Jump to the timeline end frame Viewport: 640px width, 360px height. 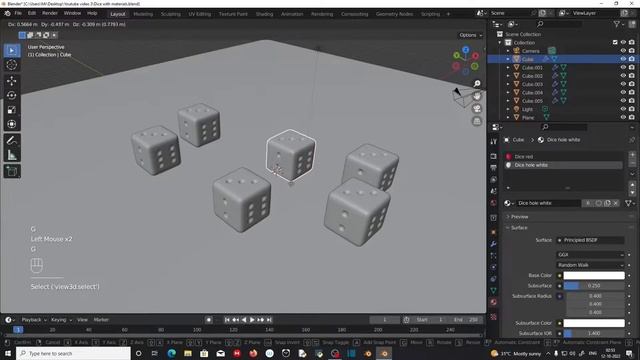point(269,320)
